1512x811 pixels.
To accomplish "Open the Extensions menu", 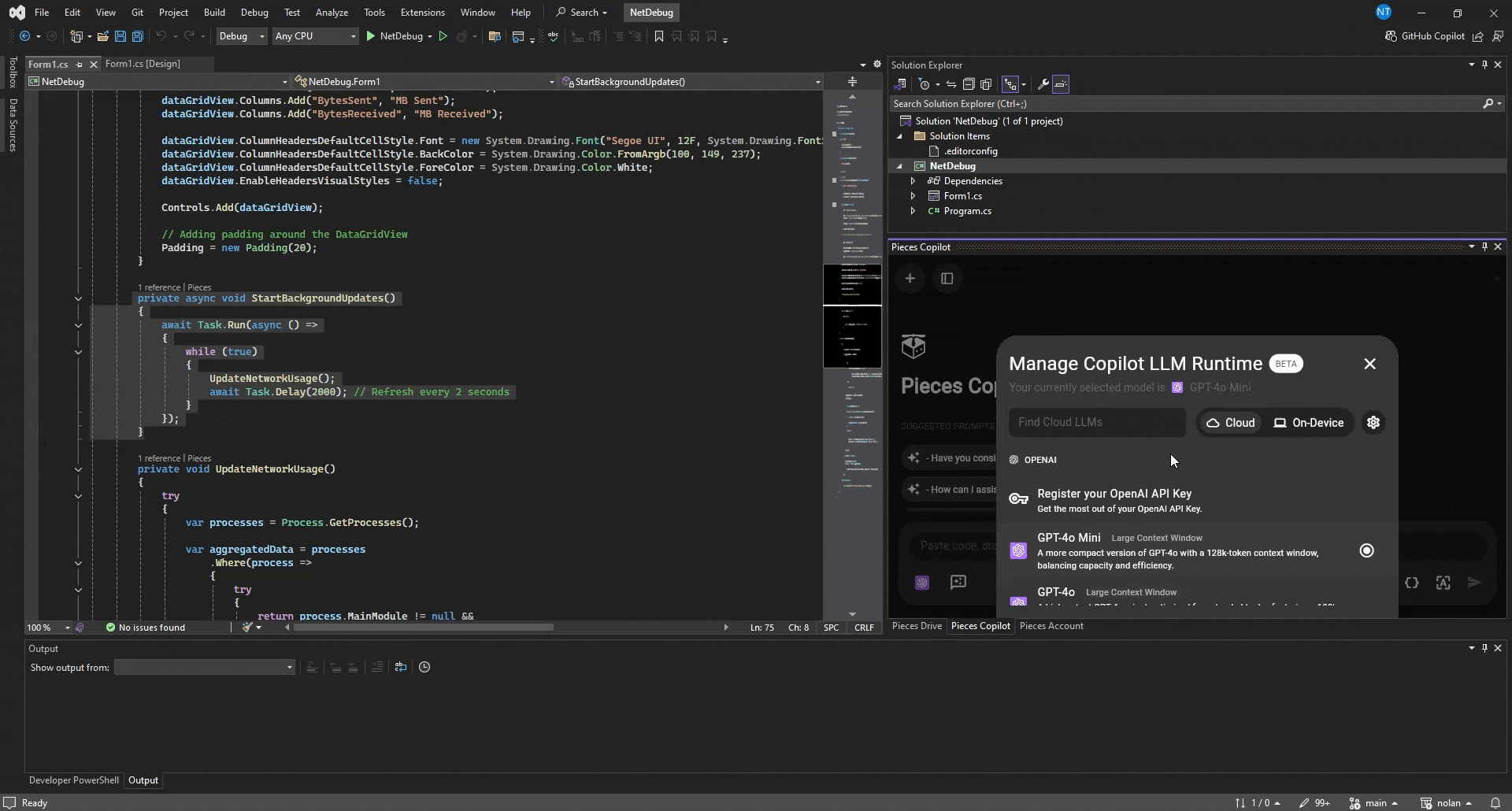I will 422,13.
